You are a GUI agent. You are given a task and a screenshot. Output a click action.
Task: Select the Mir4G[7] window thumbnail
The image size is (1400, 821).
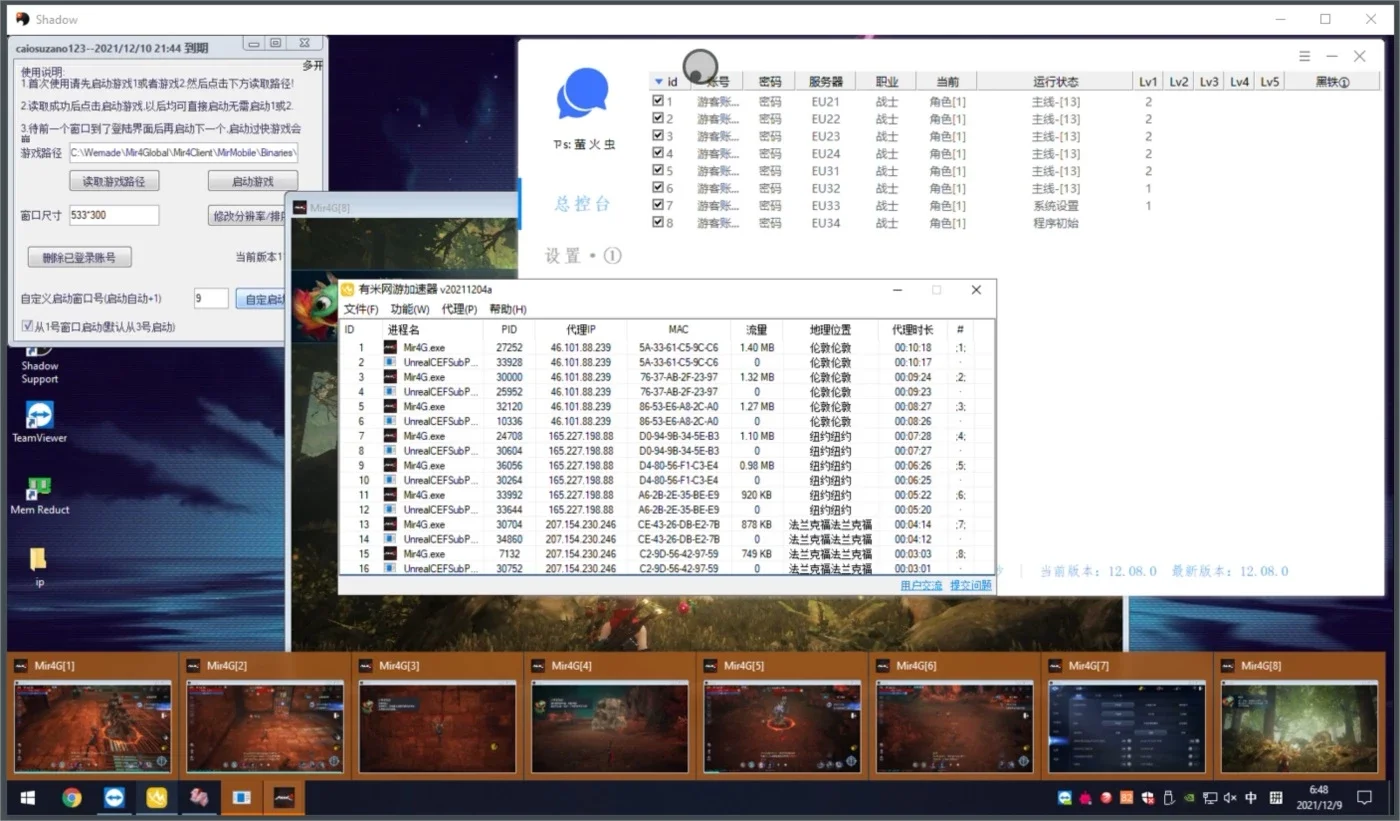(1126, 714)
